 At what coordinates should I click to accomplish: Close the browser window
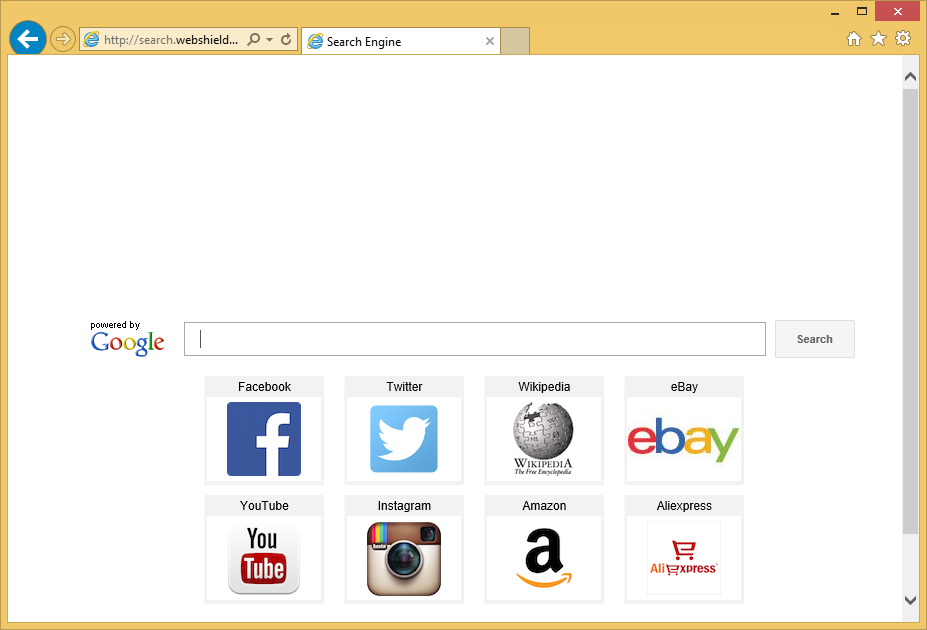point(897,11)
